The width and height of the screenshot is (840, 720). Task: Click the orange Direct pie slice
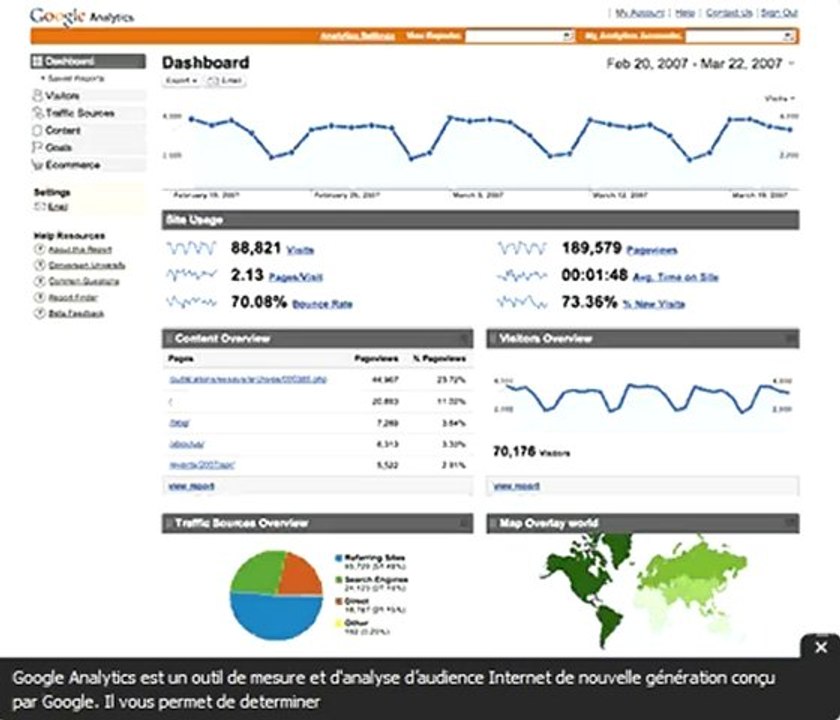click(x=300, y=576)
